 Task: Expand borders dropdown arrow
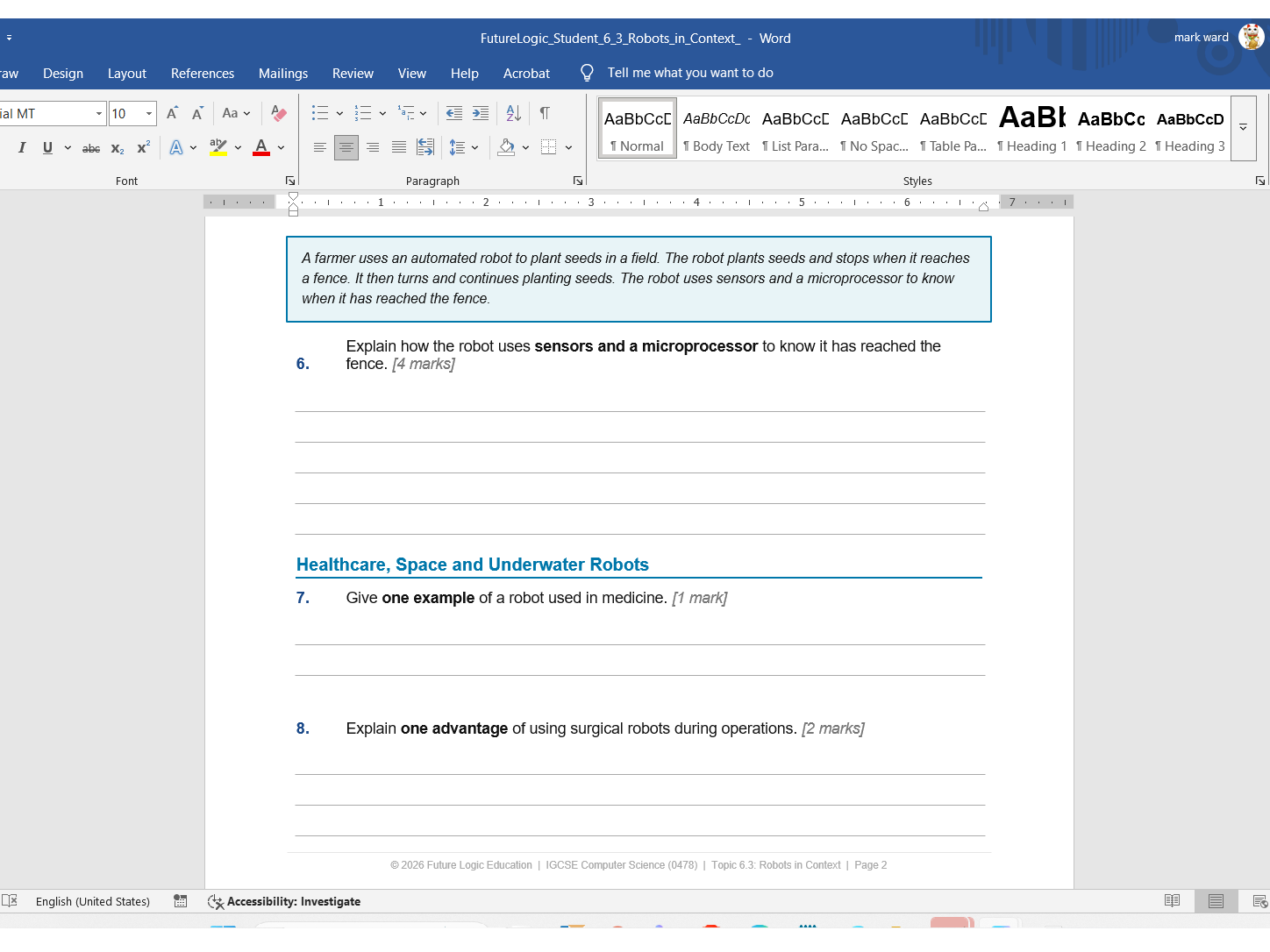tap(568, 147)
